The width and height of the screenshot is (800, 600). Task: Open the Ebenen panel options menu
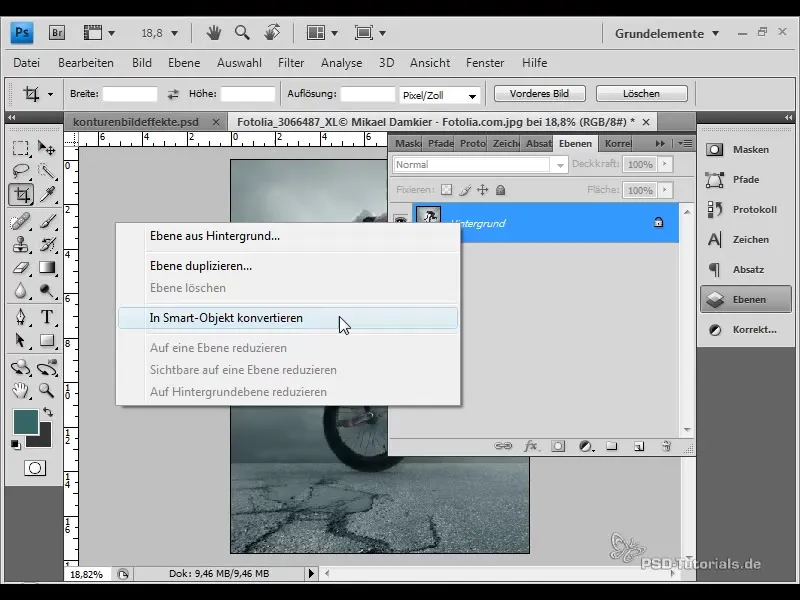[x=685, y=144]
